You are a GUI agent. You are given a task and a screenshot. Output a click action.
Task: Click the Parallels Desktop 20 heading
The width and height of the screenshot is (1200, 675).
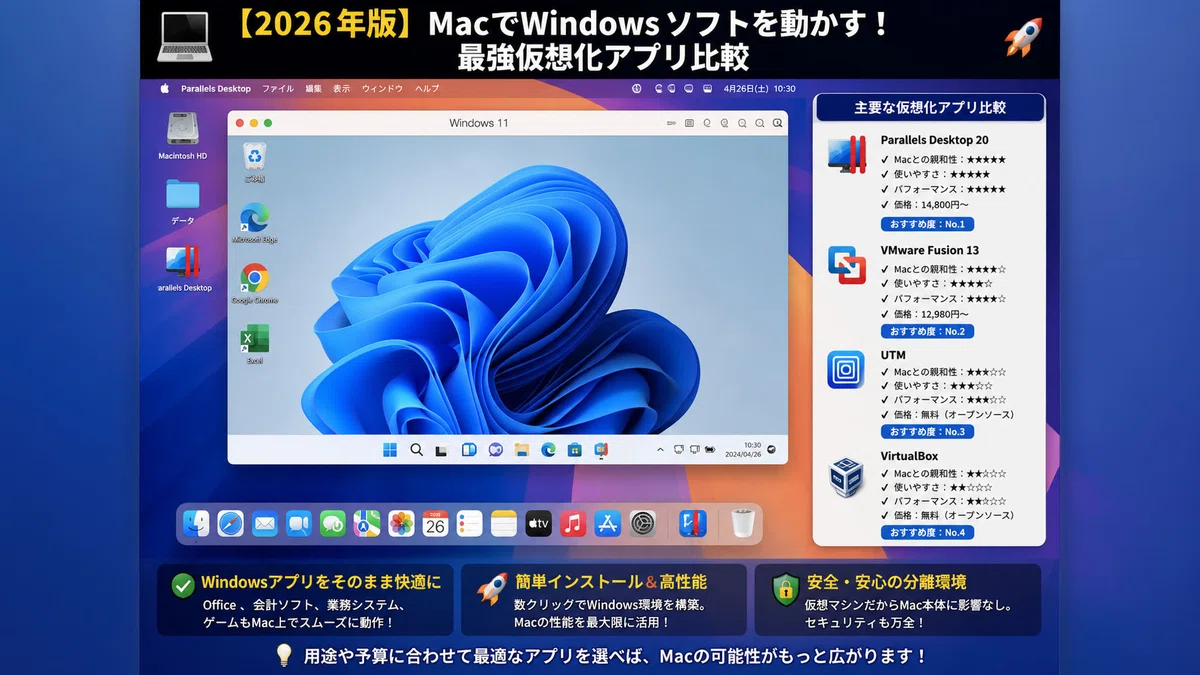pyautogui.click(x=934, y=140)
